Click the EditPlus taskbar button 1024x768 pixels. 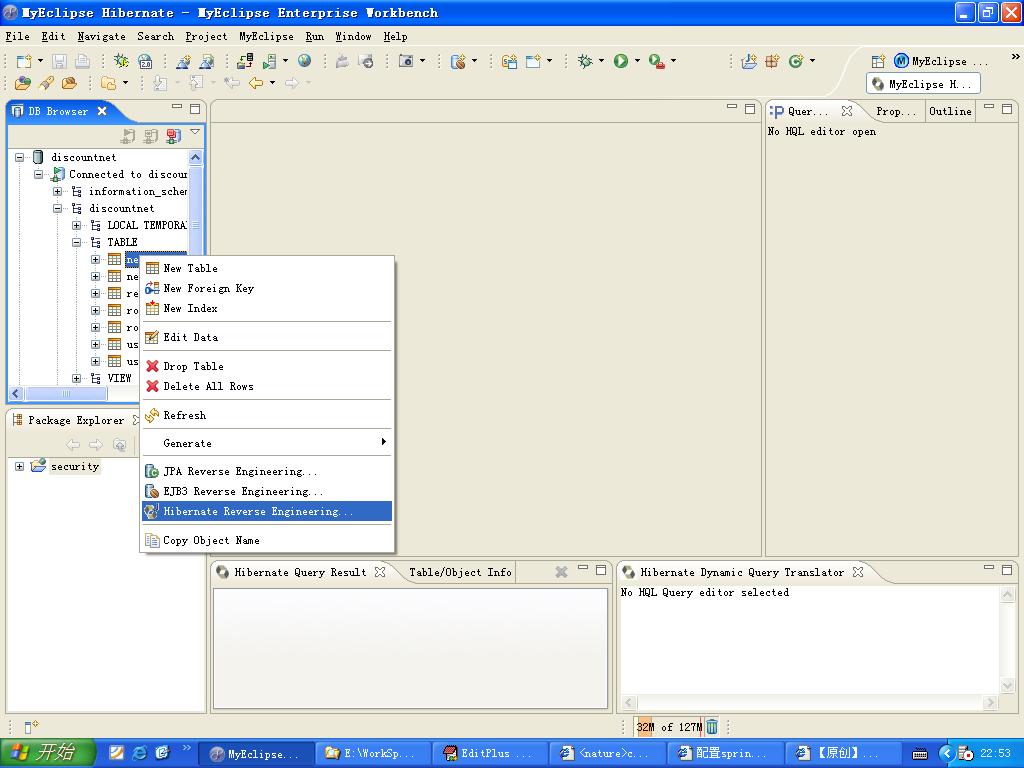(x=488, y=753)
